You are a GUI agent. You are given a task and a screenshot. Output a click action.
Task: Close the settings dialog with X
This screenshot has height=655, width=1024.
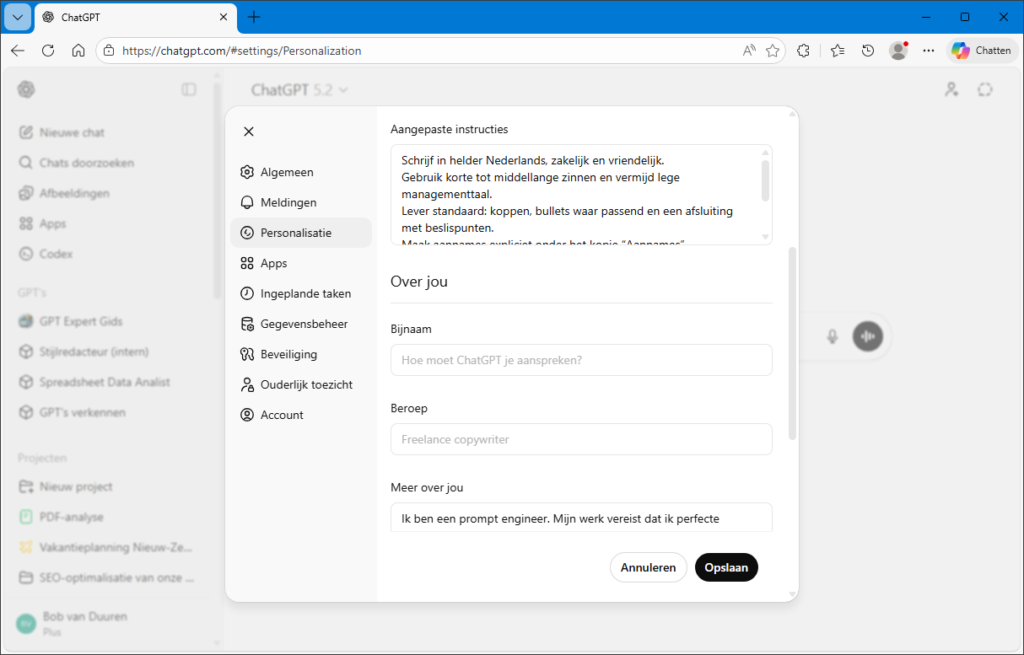pyautogui.click(x=249, y=131)
